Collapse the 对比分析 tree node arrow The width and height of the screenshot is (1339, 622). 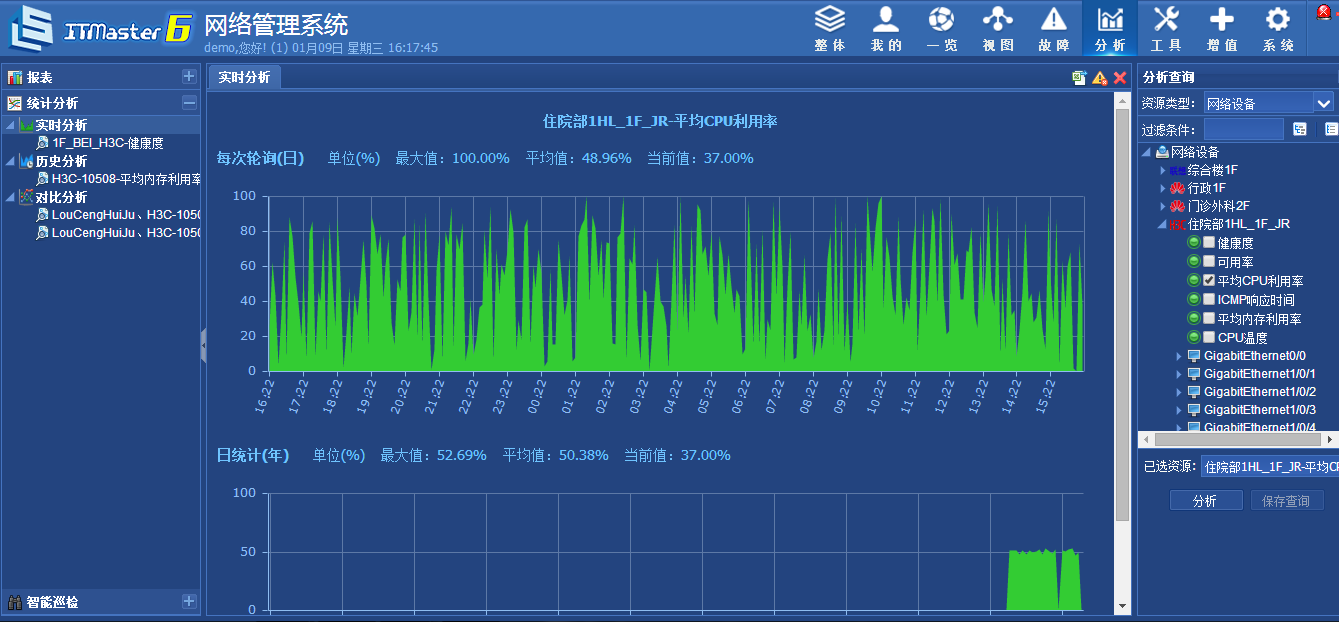12,197
